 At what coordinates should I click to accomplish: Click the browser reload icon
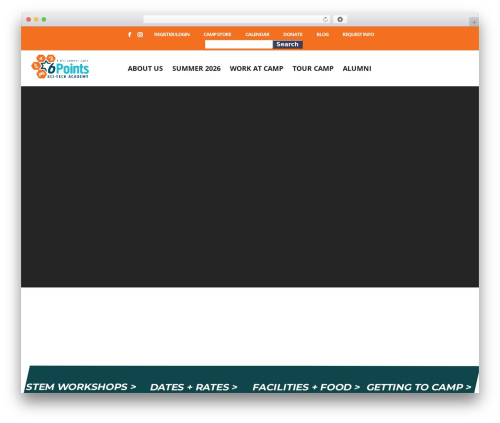click(x=325, y=19)
